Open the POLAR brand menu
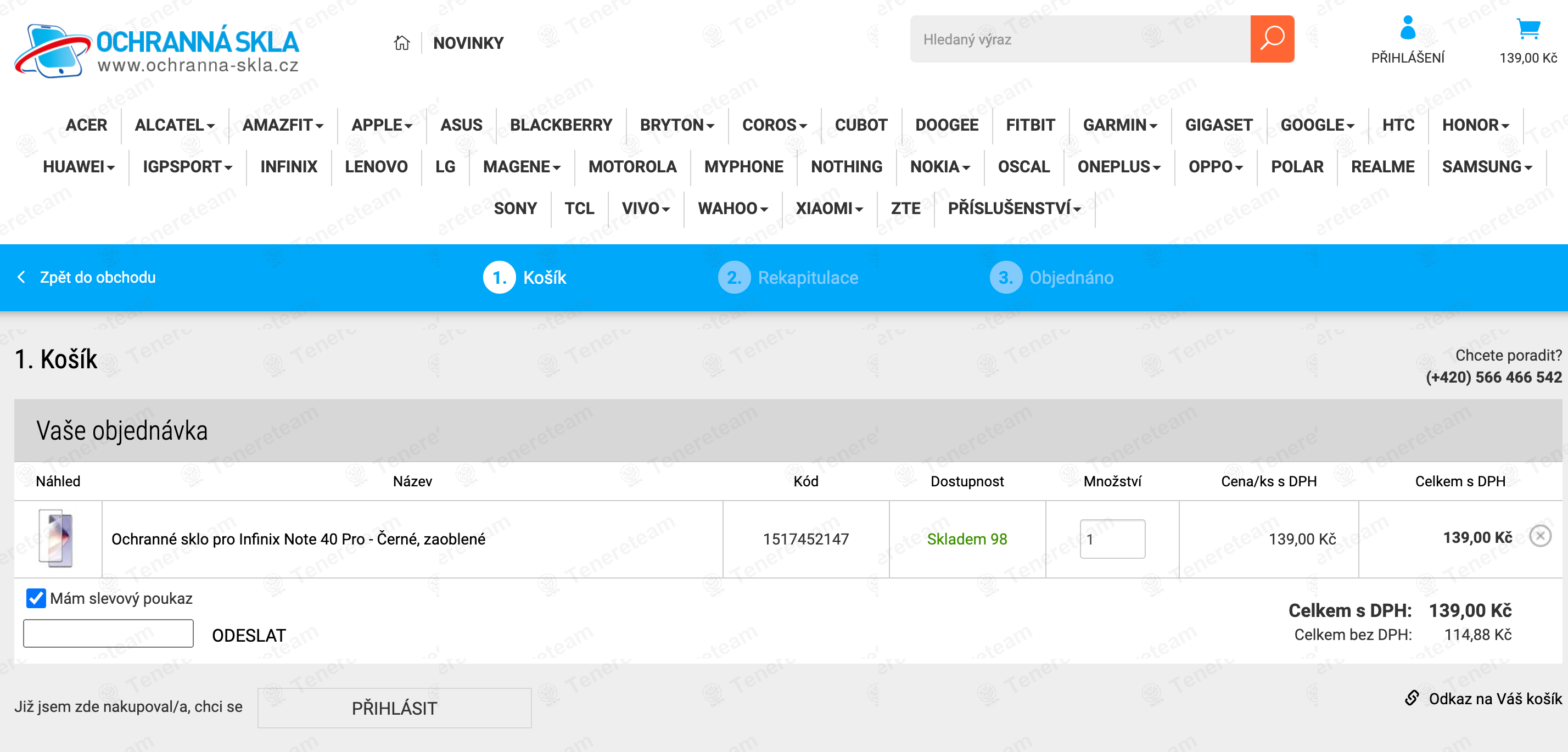The width and height of the screenshot is (1568, 752). [1297, 167]
